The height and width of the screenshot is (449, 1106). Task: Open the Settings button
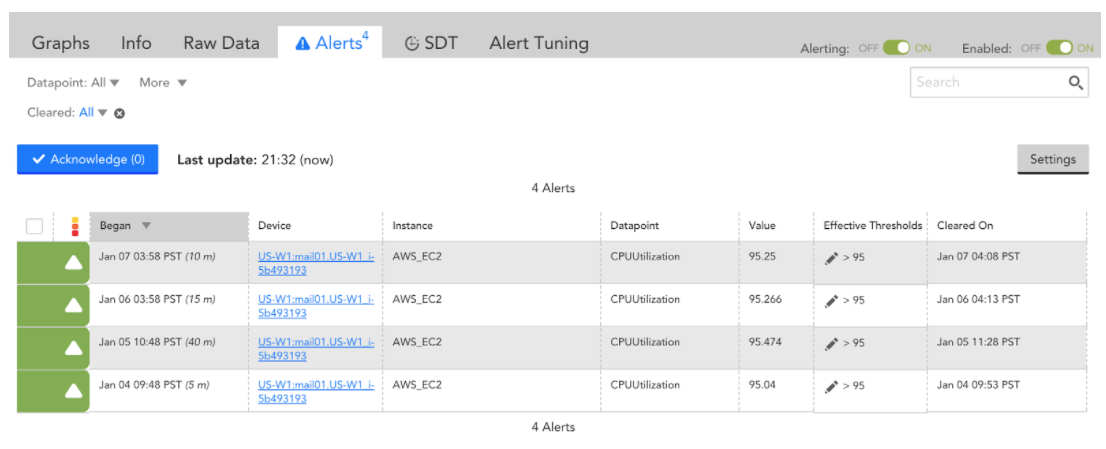[x=1053, y=159]
